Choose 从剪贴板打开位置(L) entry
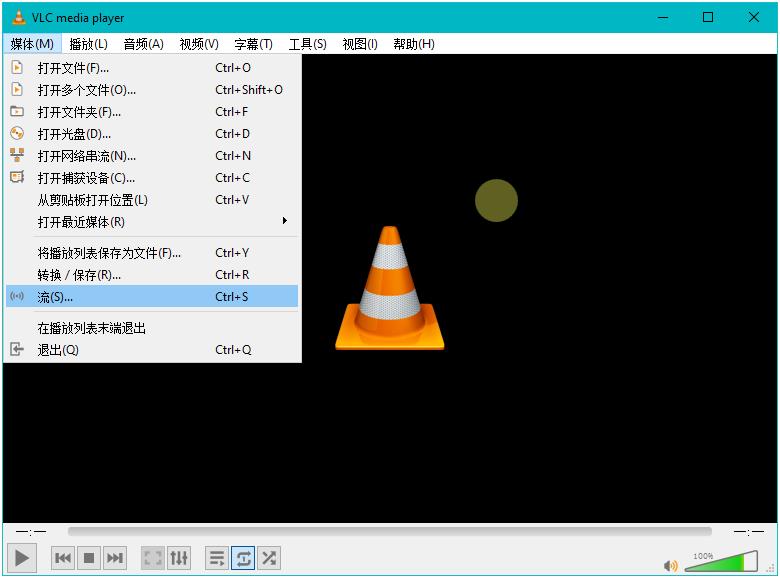780x578 pixels. point(152,200)
